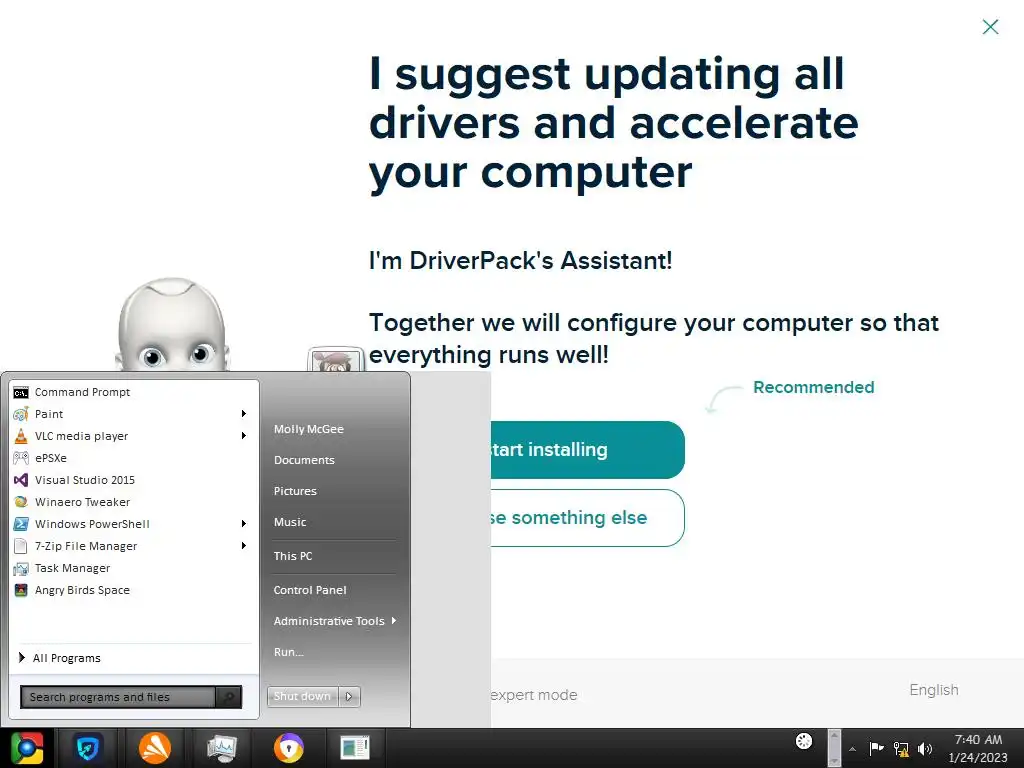Expand the VLC media player submenu arrow

[244, 436]
